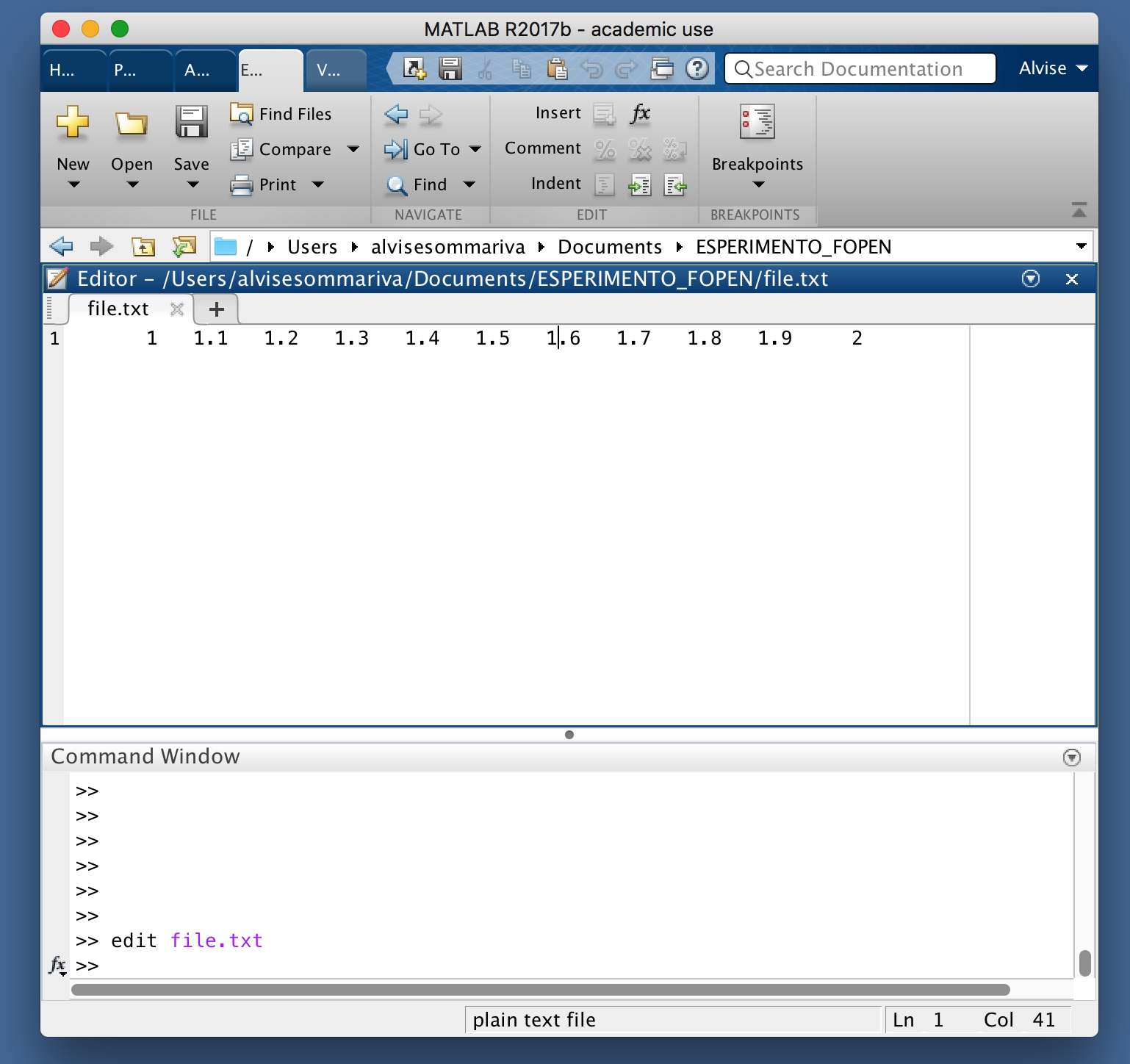Click the Command Window horizontal scrollbar
Image resolution: width=1130 pixels, height=1064 pixels.
[x=541, y=990]
